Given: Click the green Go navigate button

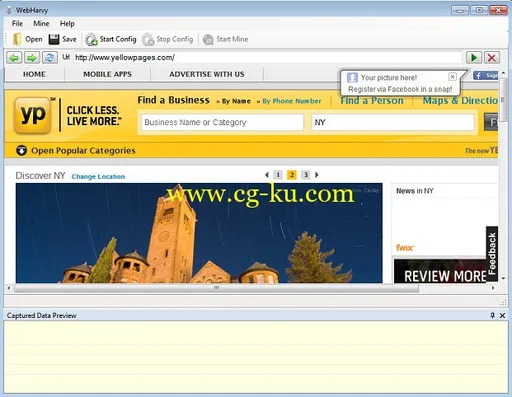Looking at the screenshot, I should 474,58.
